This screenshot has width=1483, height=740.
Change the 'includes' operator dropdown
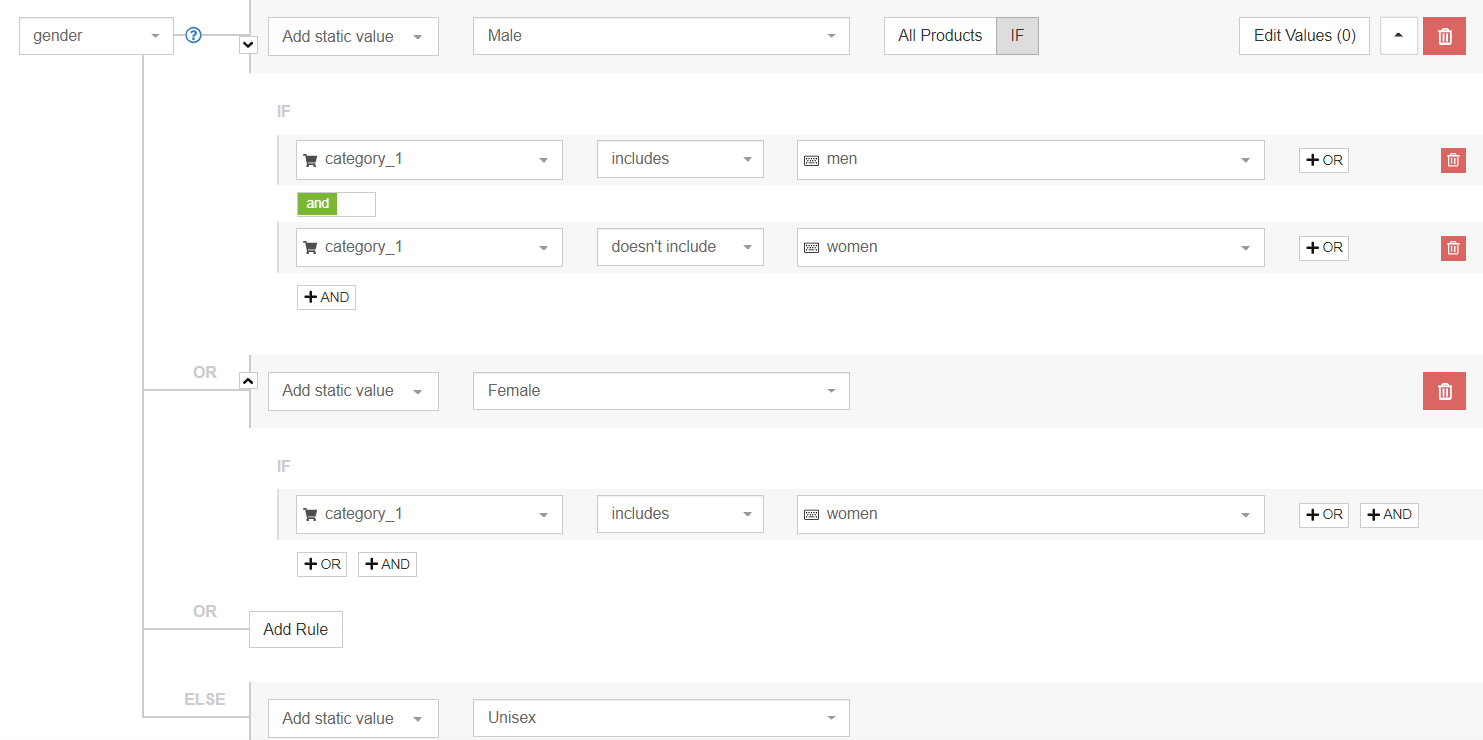pyautogui.click(x=680, y=159)
